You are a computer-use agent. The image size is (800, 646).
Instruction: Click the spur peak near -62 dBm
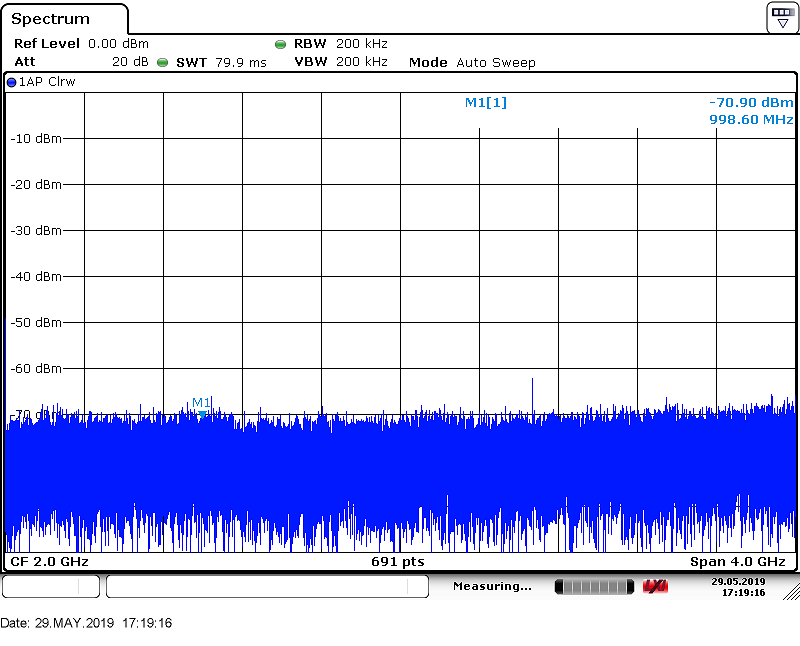pos(532,398)
